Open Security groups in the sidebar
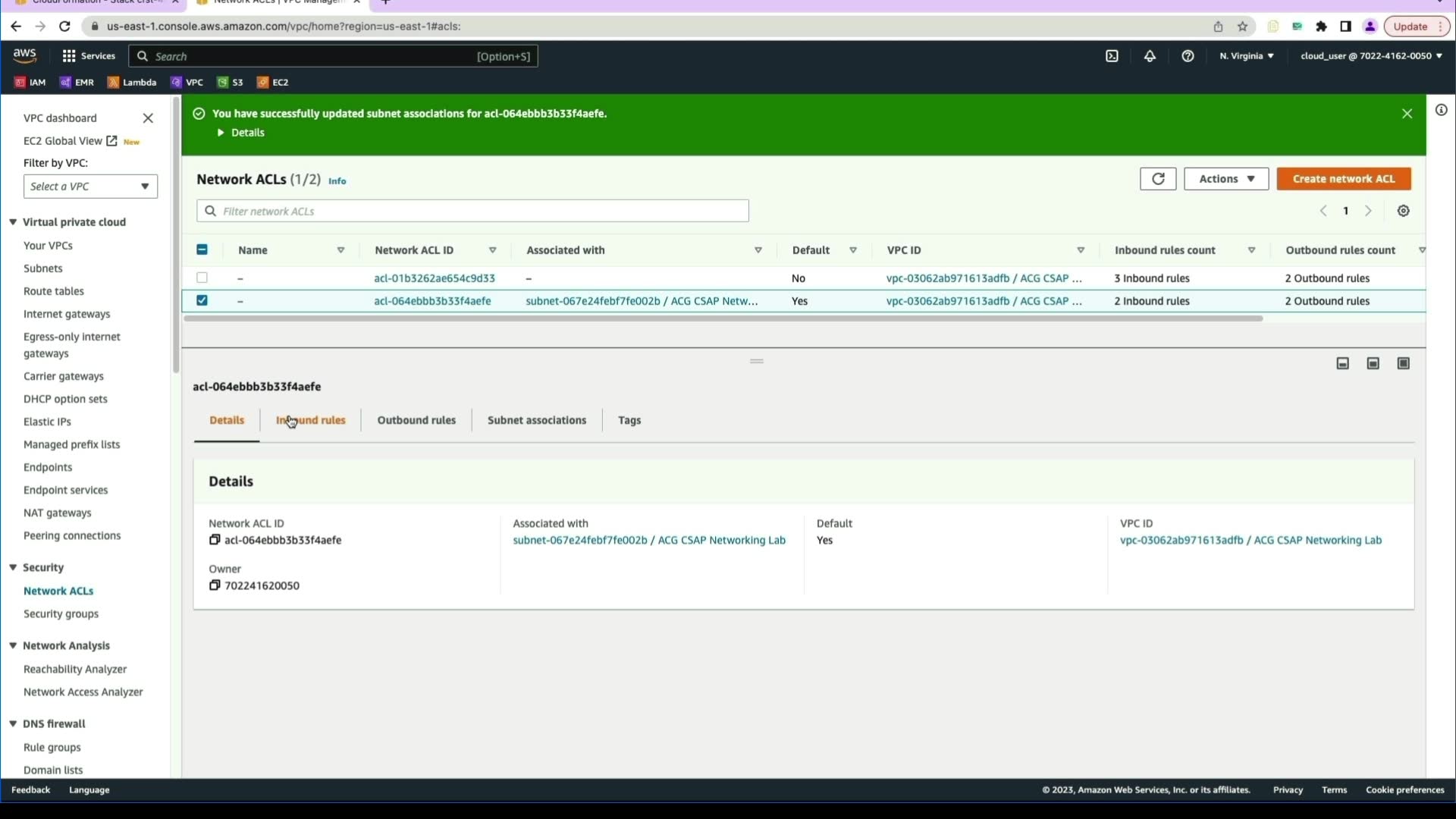The width and height of the screenshot is (1456, 819). point(61,614)
